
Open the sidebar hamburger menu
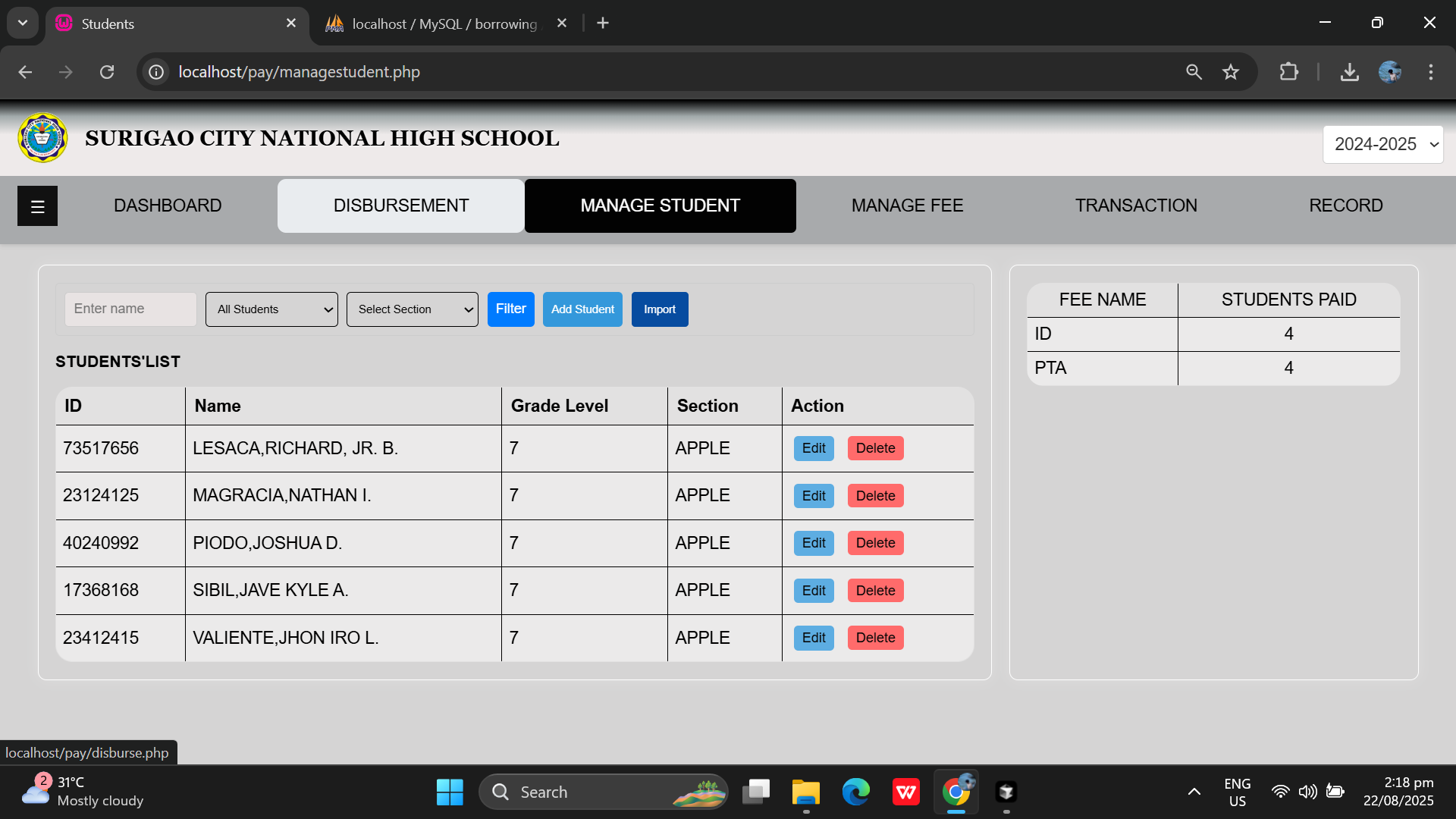point(37,206)
